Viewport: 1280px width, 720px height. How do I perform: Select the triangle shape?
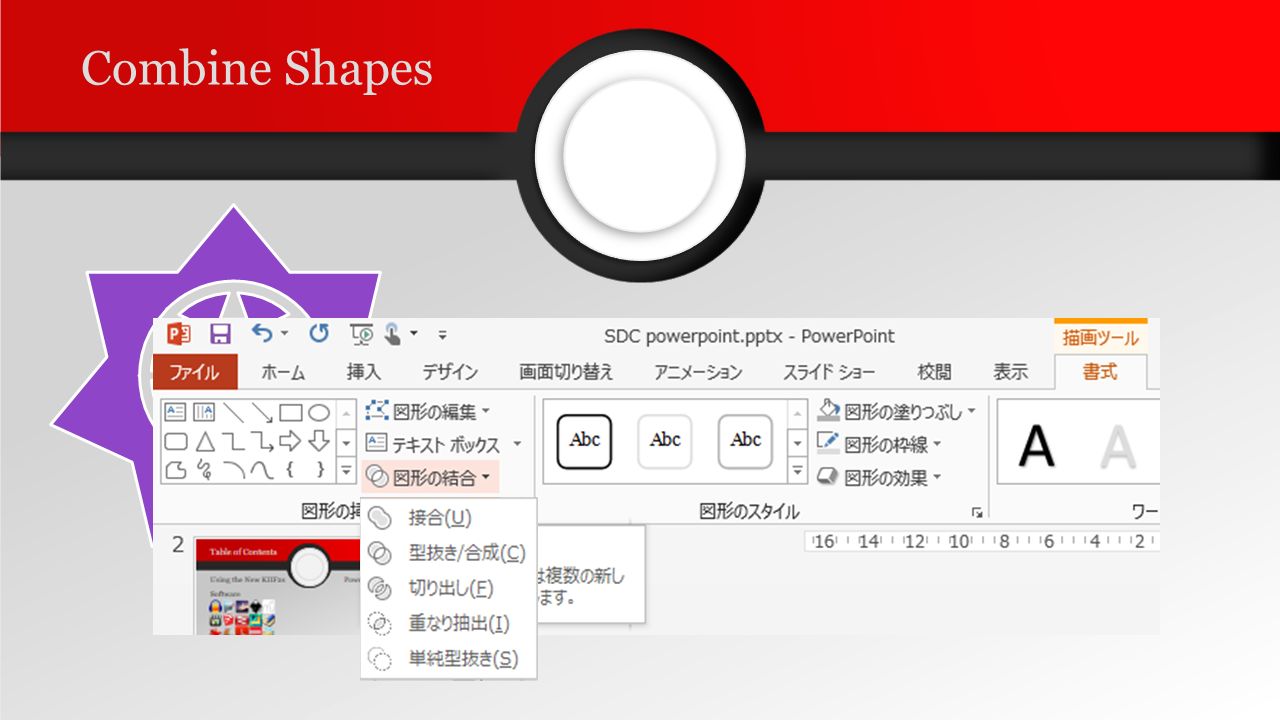point(204,441)
